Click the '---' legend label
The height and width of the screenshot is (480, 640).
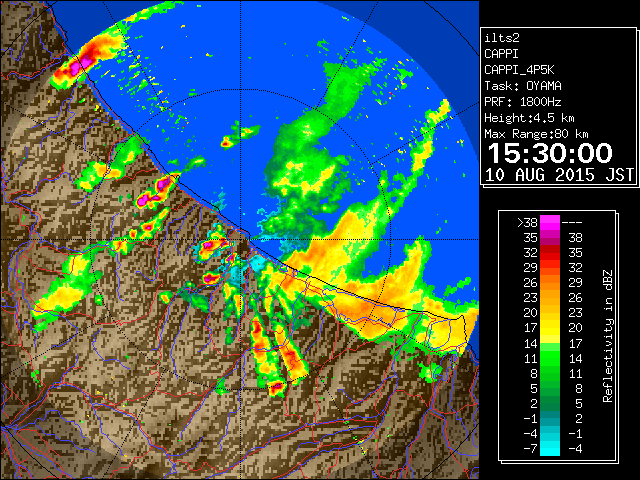pos(572,222)
